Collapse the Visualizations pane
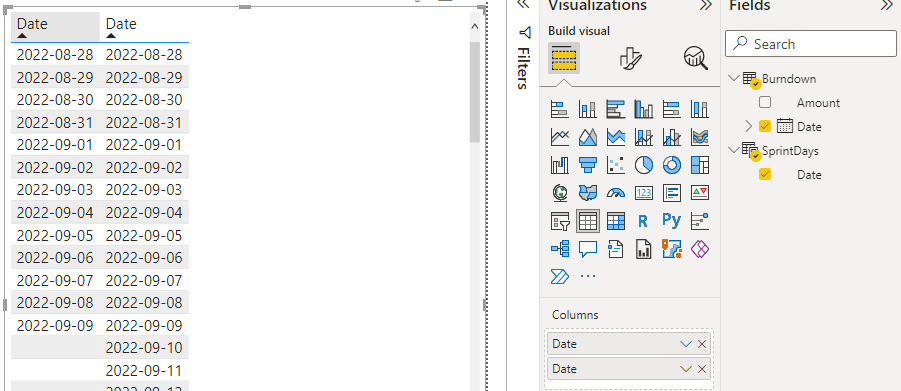 706,5
